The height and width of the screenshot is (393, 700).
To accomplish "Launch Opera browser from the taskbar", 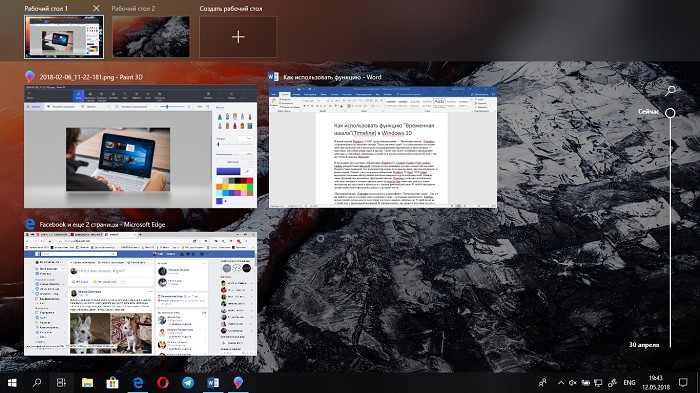I will 163,383.
